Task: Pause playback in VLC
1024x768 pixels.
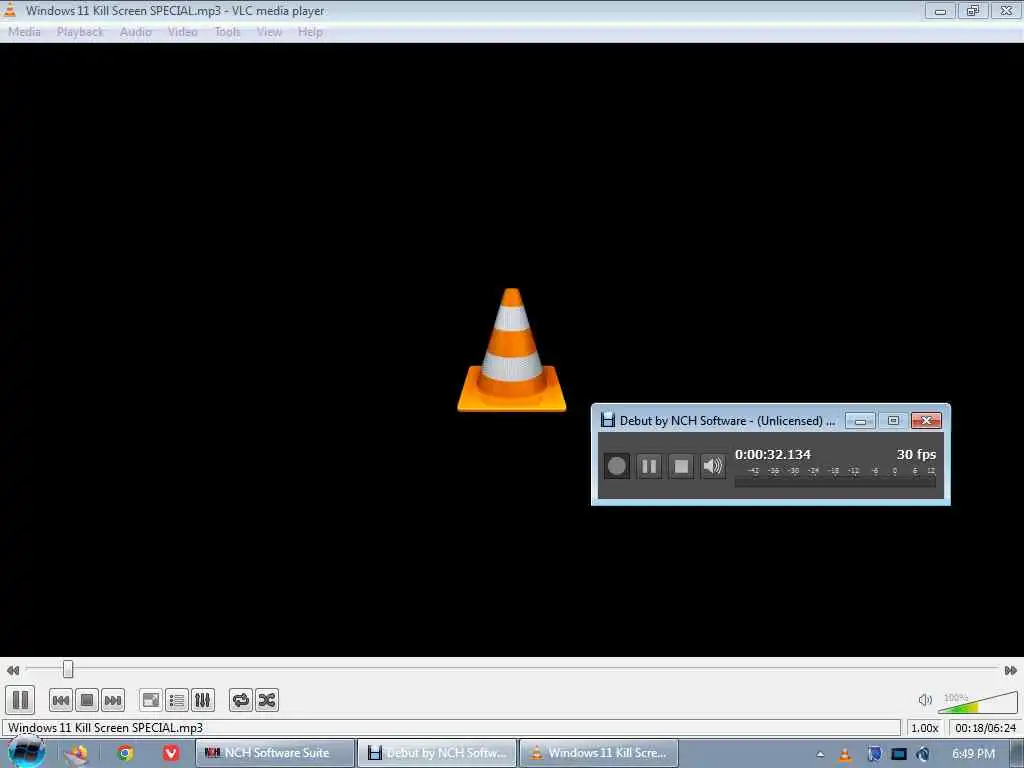Action: click(20, 700)
